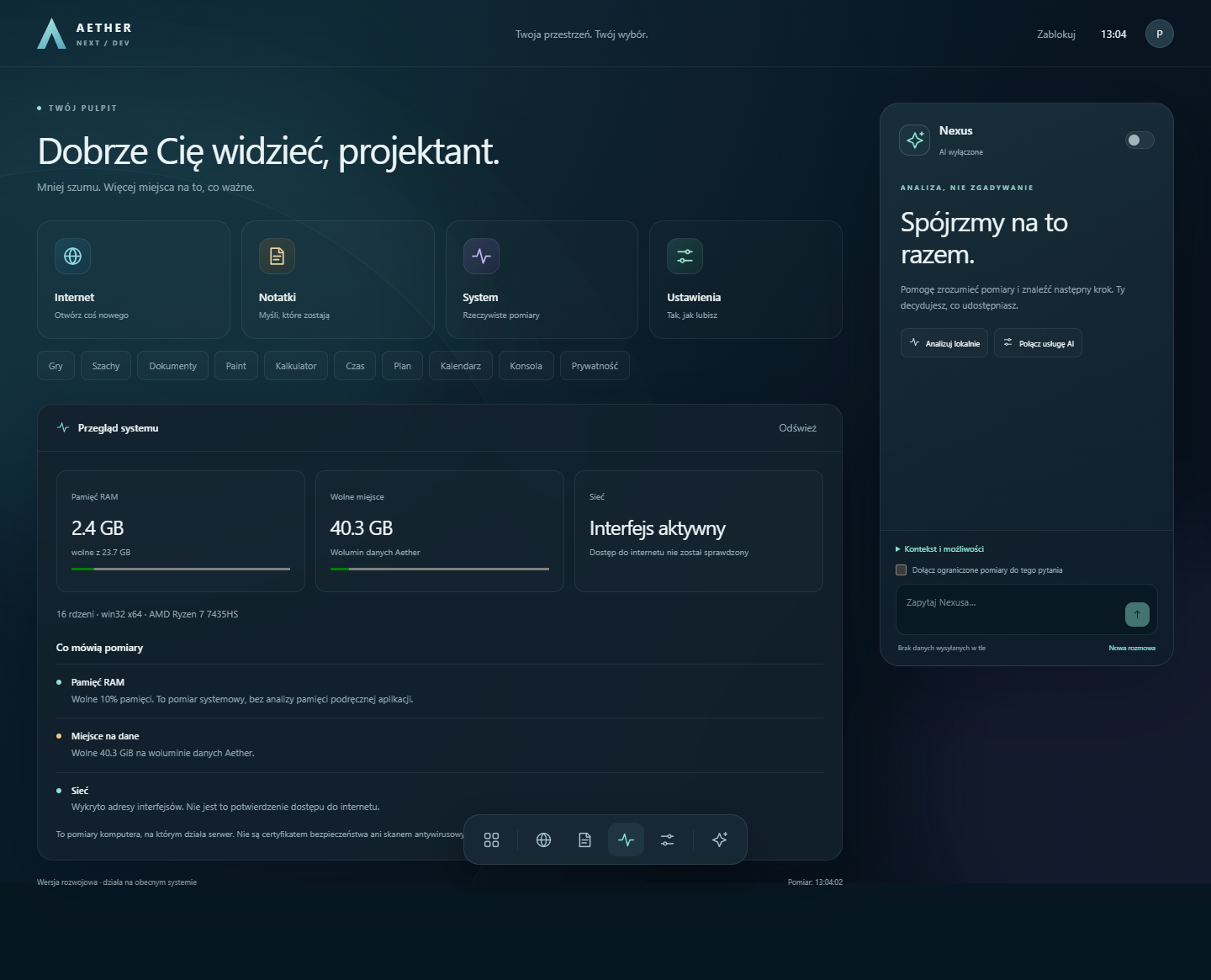Click Zablokuj in the top bar
This screenshot has height=980, width=1211.
[1056, 34]
